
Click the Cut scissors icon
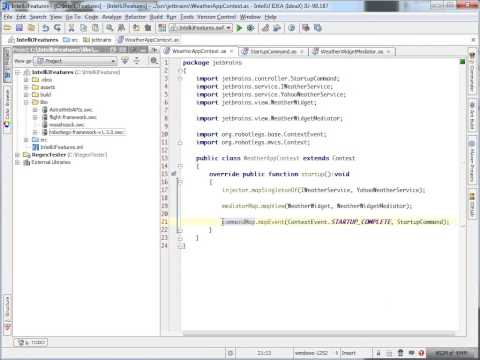coord(71,28)
